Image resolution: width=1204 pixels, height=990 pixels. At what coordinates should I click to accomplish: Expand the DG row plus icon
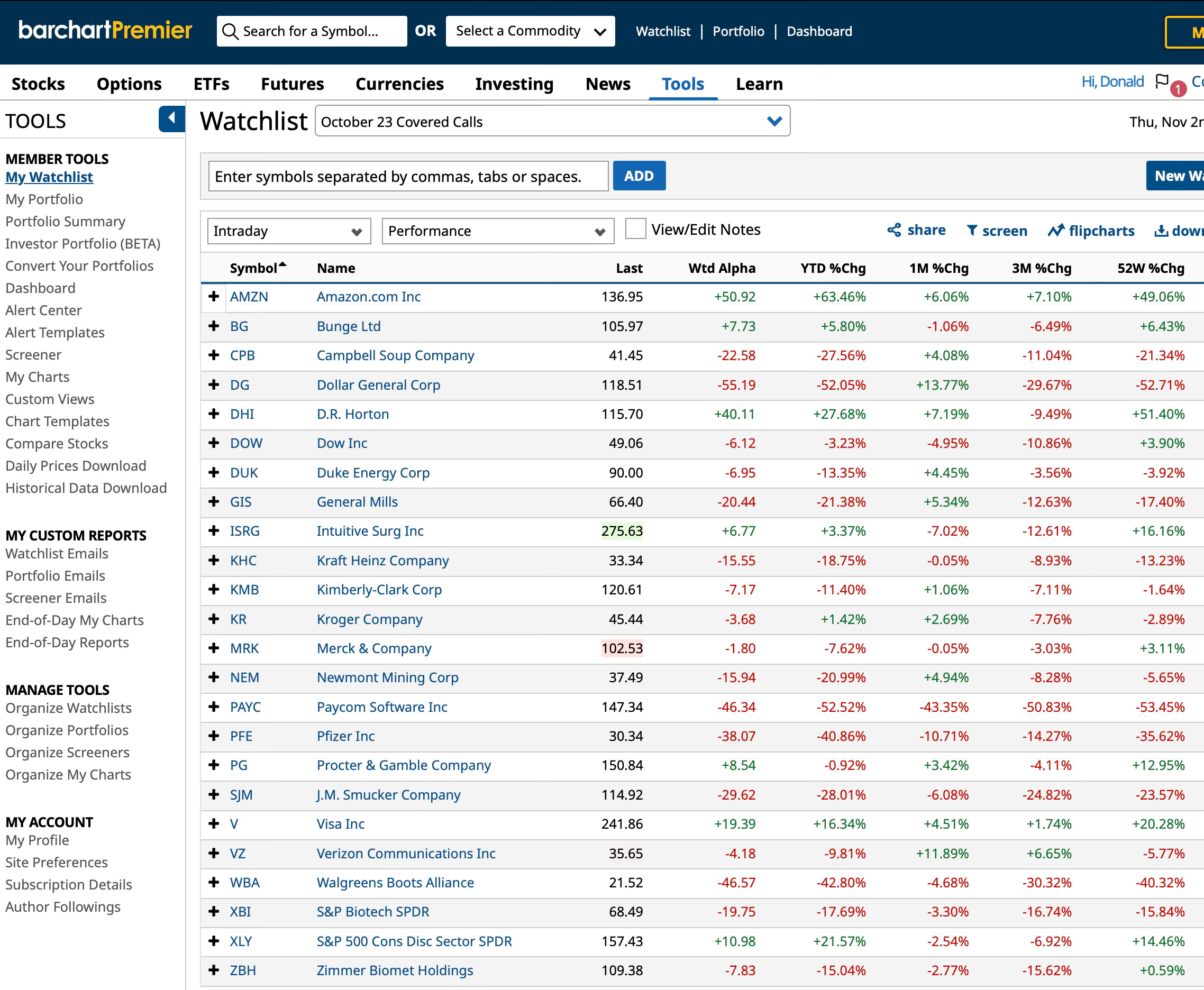tap(214, 385)
